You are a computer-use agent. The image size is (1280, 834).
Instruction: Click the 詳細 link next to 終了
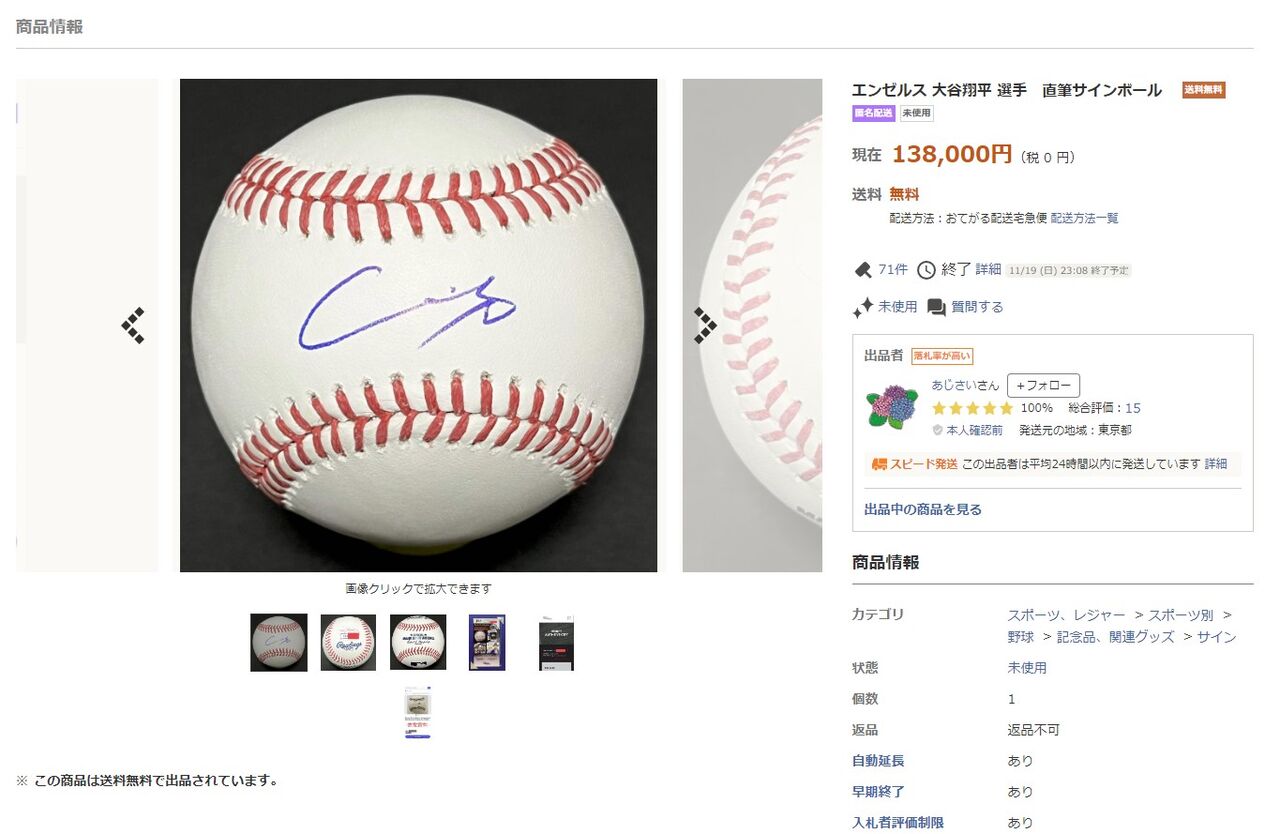pyautogui.click(x=988, y=270)
